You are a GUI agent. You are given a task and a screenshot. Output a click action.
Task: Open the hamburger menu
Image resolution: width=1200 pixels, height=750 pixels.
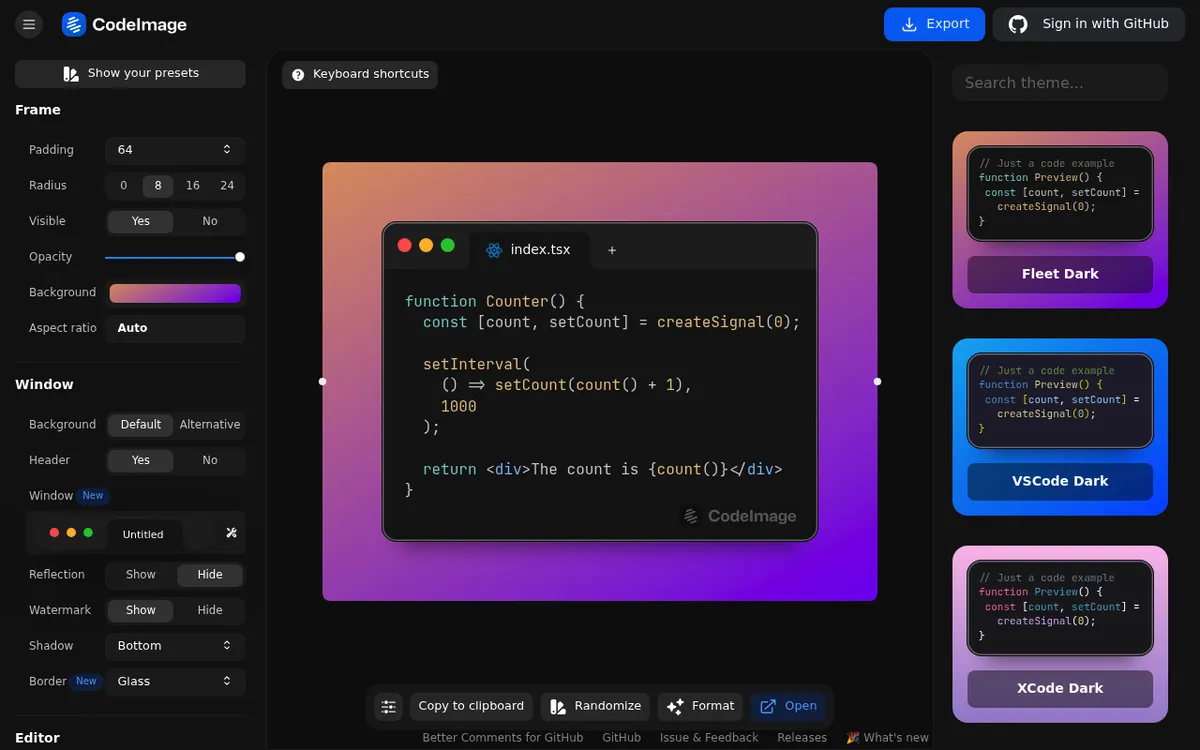tap(29, 24)
